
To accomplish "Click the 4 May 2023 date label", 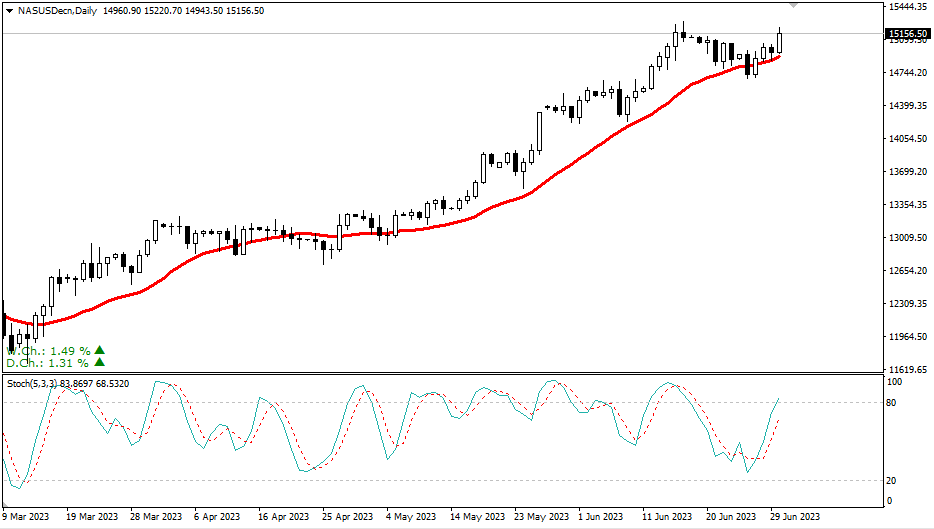I will (x=410, y=517).
